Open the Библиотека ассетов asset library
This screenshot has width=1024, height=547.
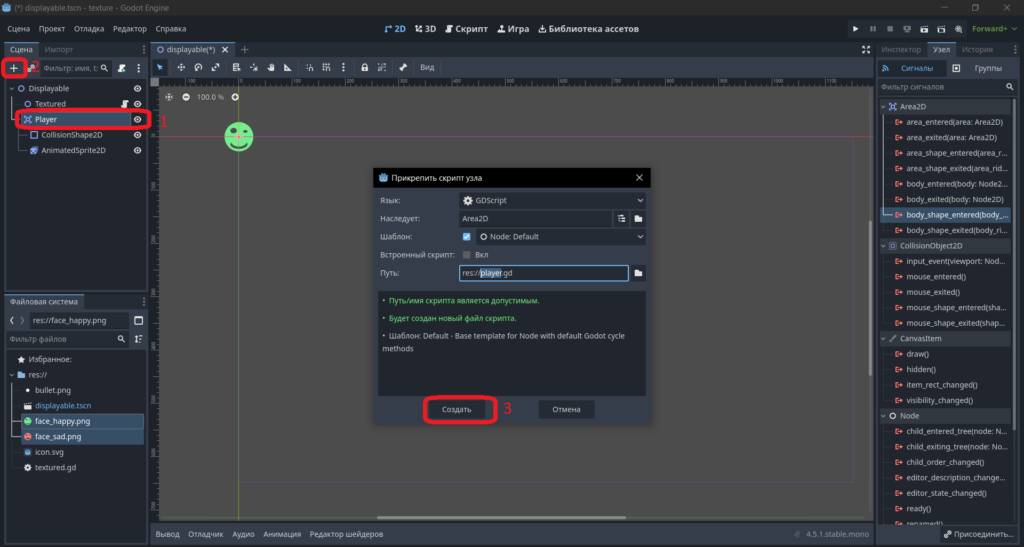coord(588,29)
